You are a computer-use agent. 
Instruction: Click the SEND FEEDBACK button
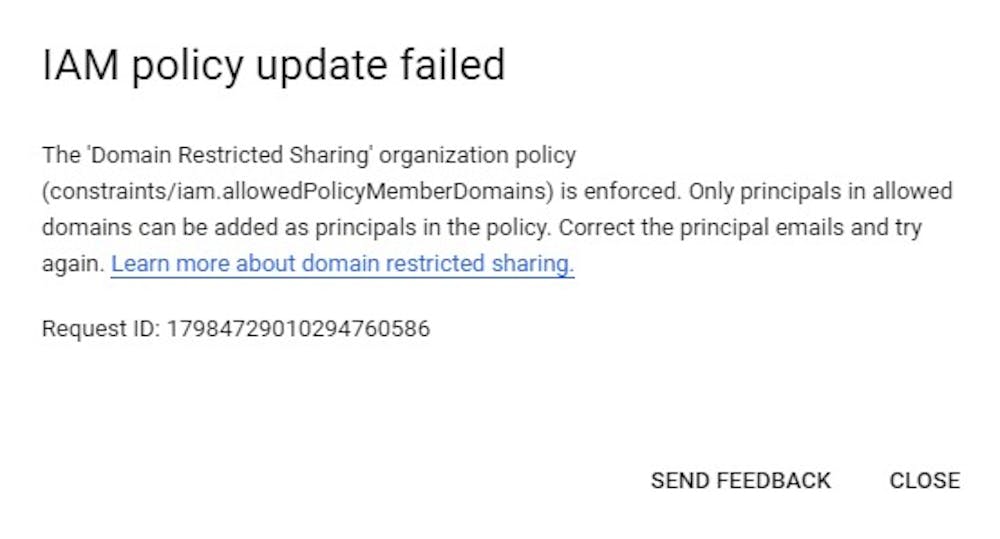click(740, 480)
